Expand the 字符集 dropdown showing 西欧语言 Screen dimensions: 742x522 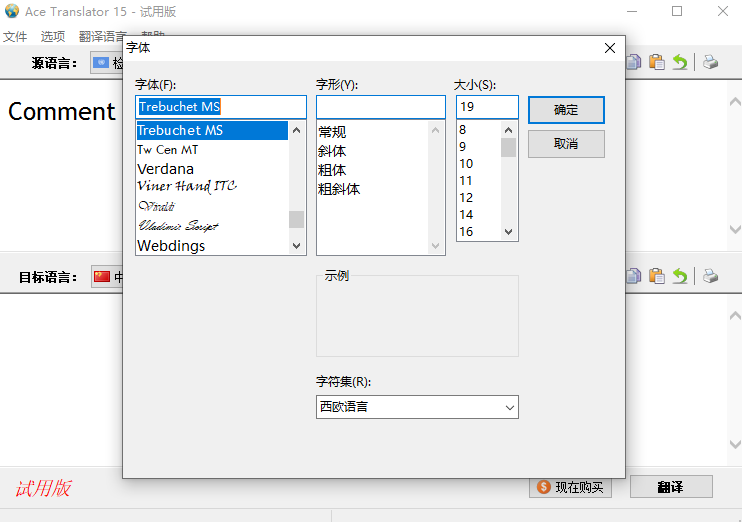coord(417,407)
